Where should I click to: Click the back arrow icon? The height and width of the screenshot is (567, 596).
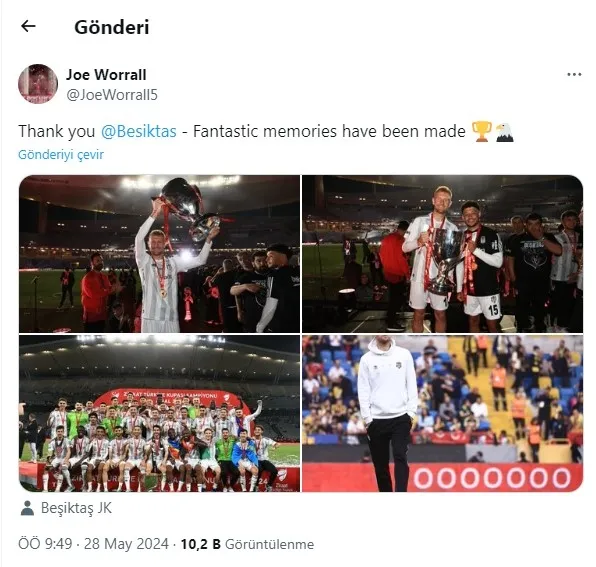click(x=28, y=26)
